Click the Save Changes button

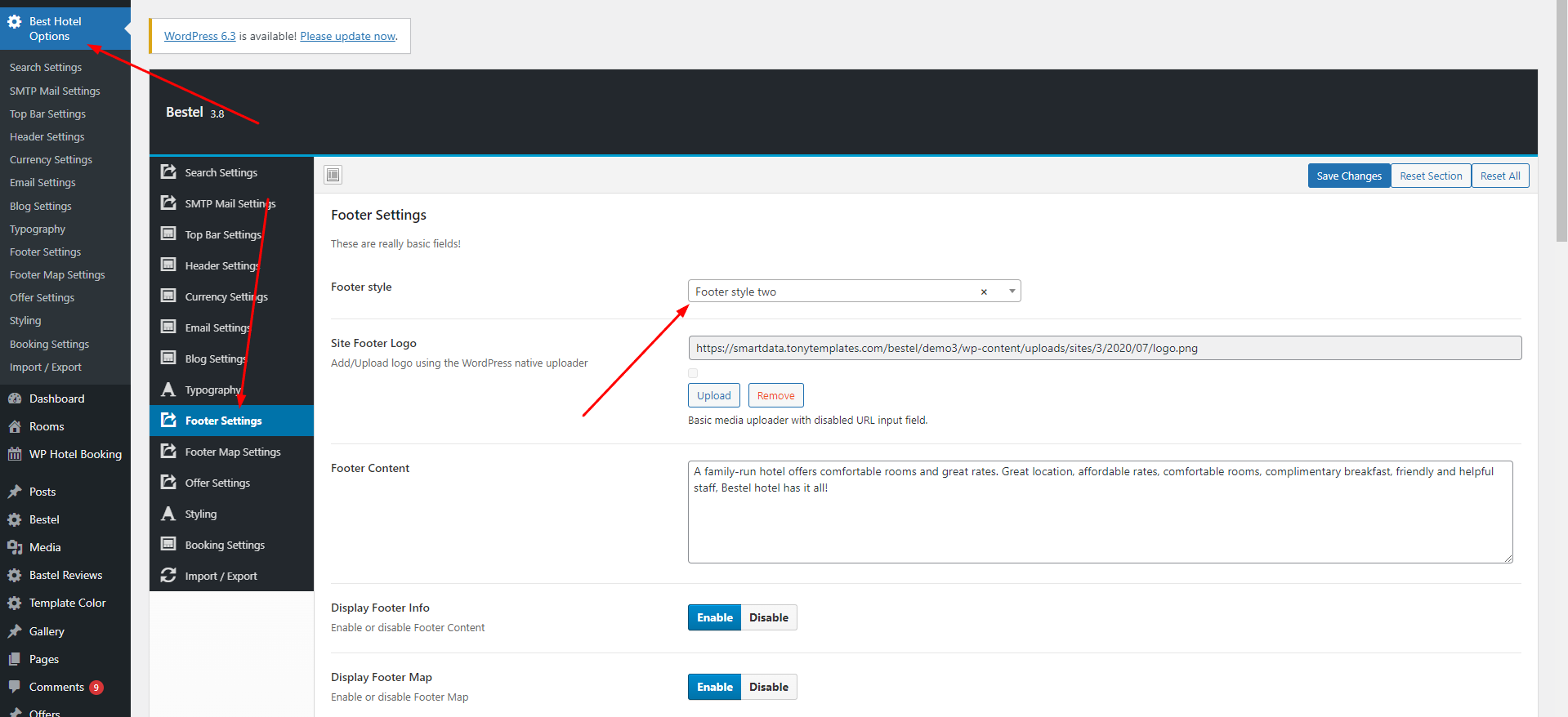1349,176
